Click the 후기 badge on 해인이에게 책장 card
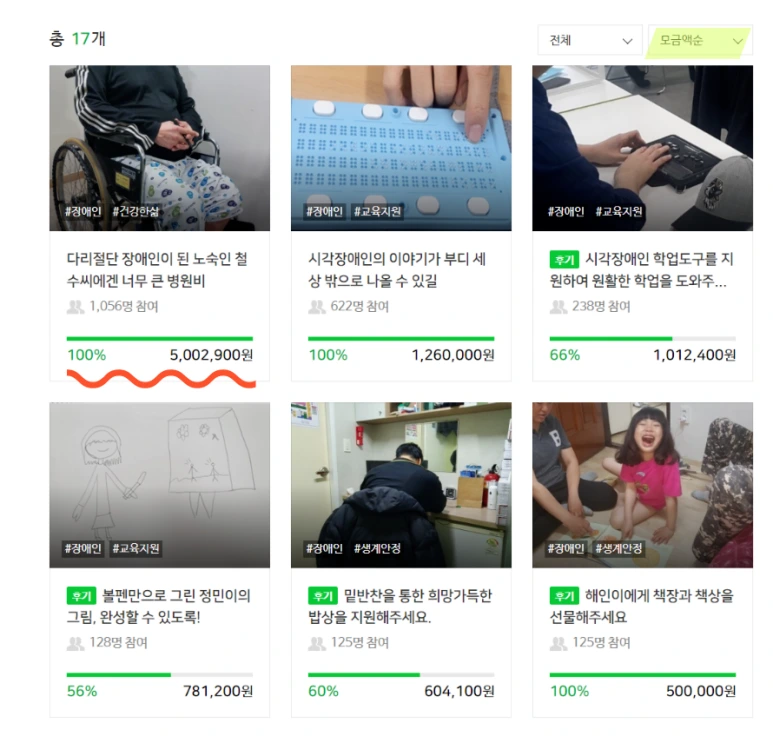The image size is (773, 736). pos(564,596)
